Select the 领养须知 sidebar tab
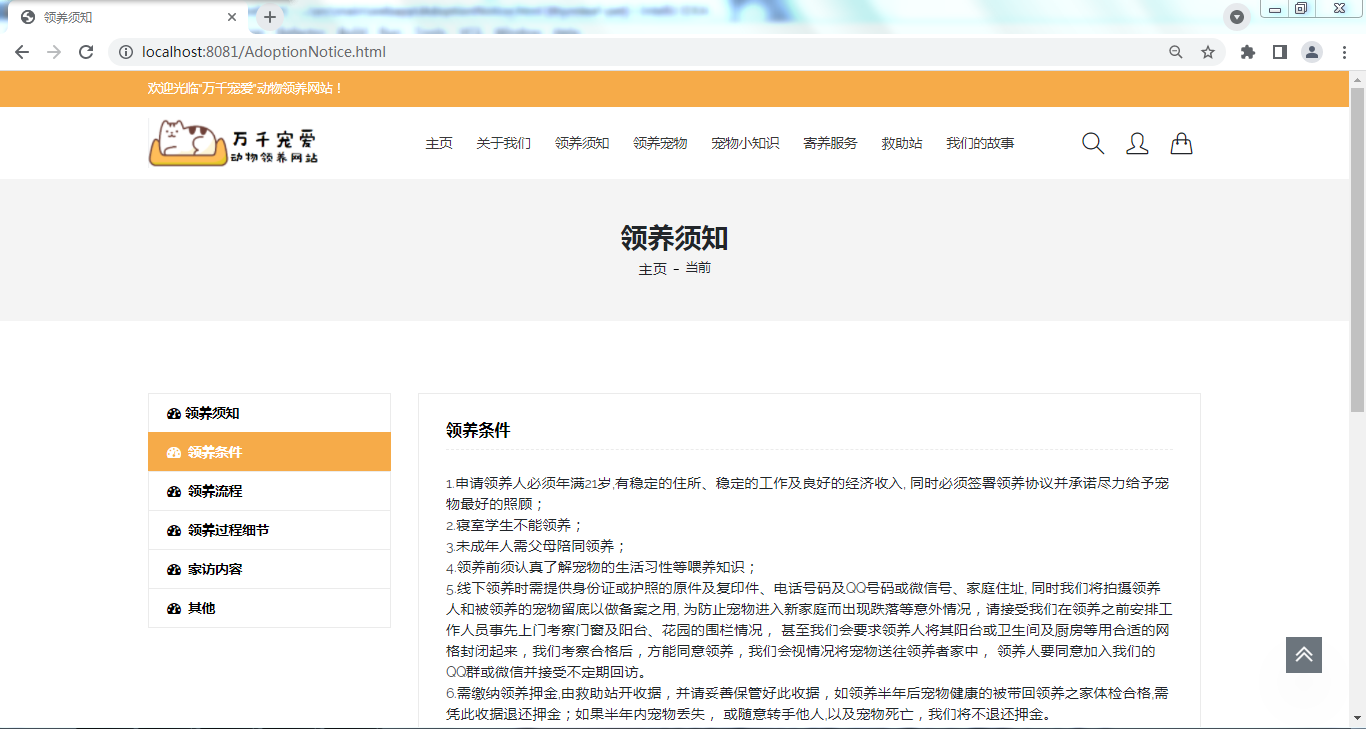1366x729 pixels. pos(269,413)
